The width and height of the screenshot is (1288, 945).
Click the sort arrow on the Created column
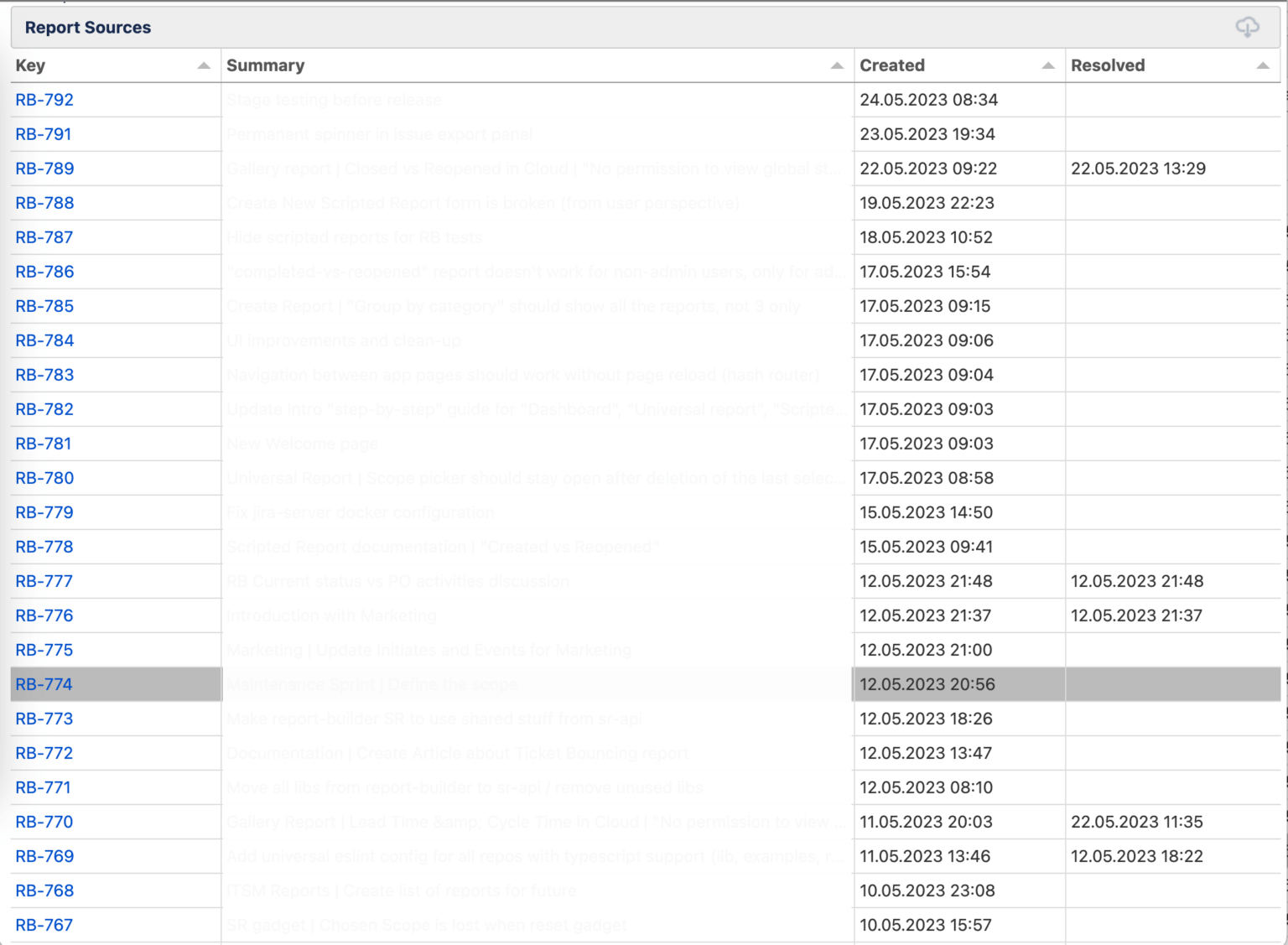(1046, 64)
